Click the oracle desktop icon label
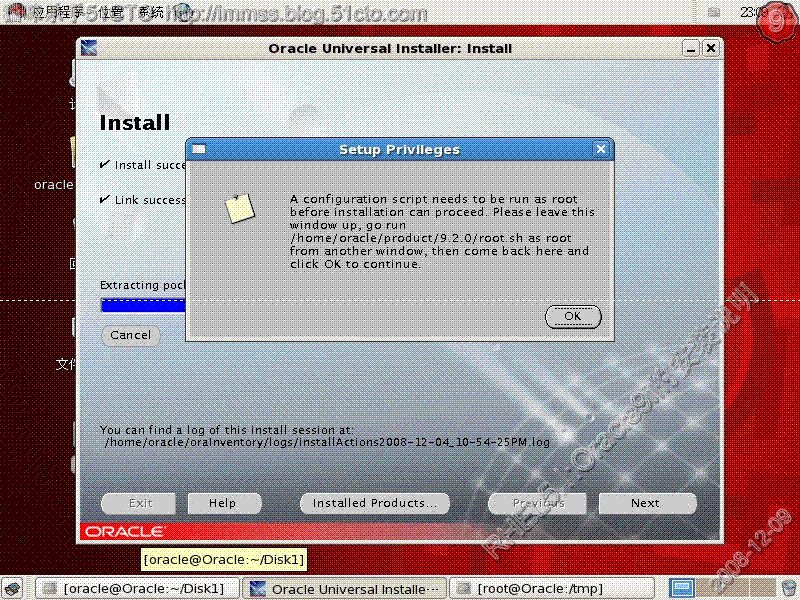This screenshot has width=800, height=600. 54,185
